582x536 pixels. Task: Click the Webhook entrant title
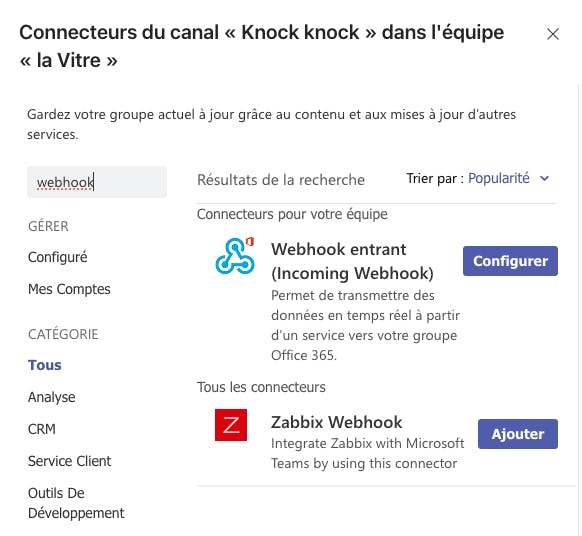[x=352, y=261]
